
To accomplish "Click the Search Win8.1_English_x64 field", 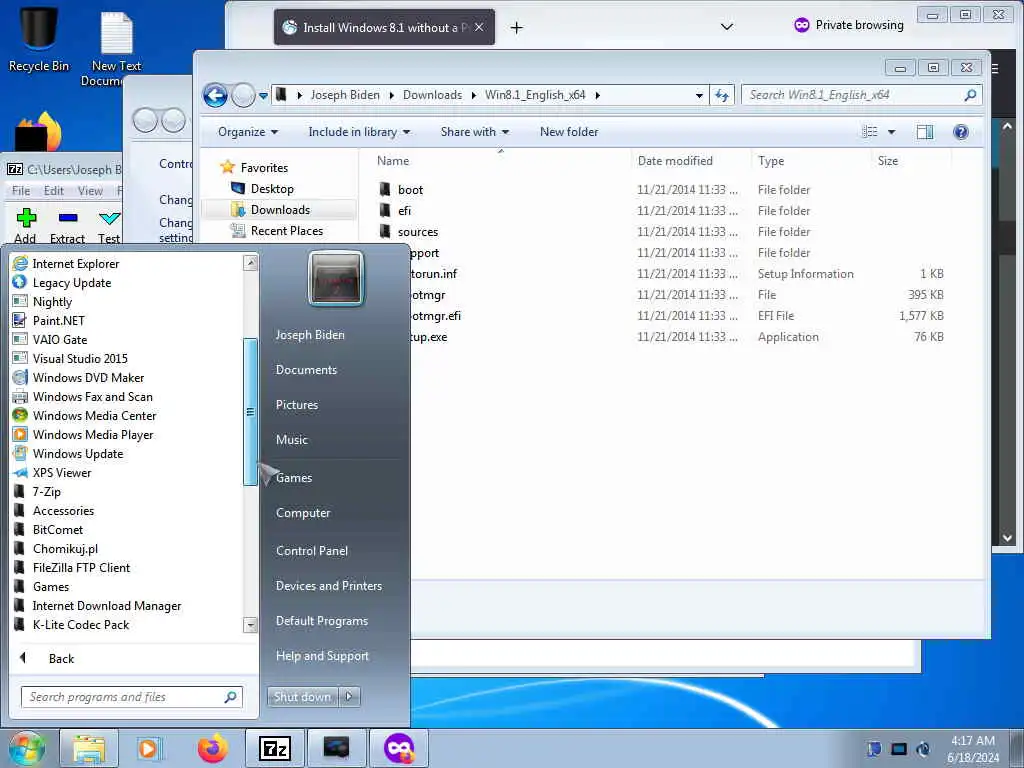I will (861, 95).
